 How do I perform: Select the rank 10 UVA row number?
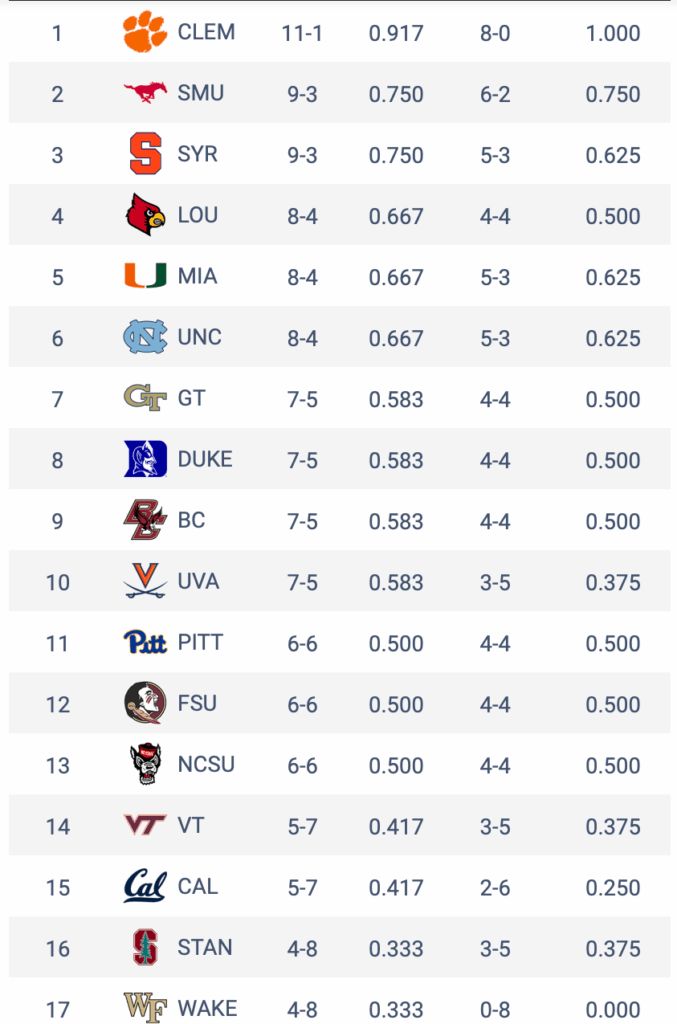point(57,582)
